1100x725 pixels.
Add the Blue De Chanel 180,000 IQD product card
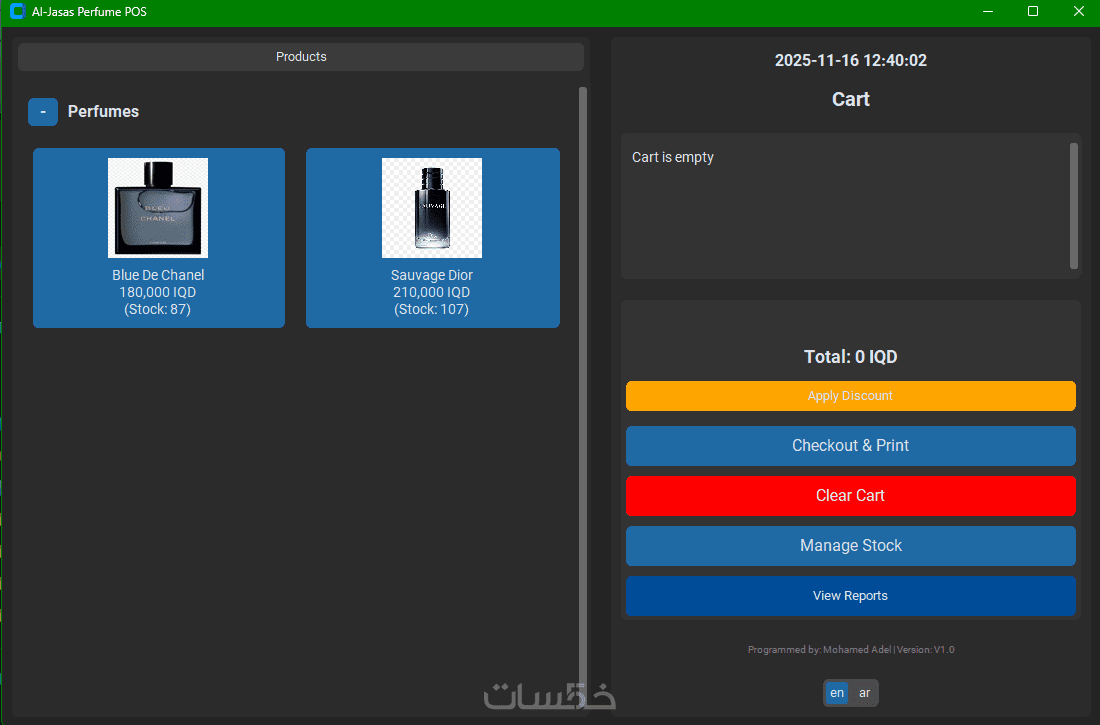pyautogui.click(x=159, y=238)
